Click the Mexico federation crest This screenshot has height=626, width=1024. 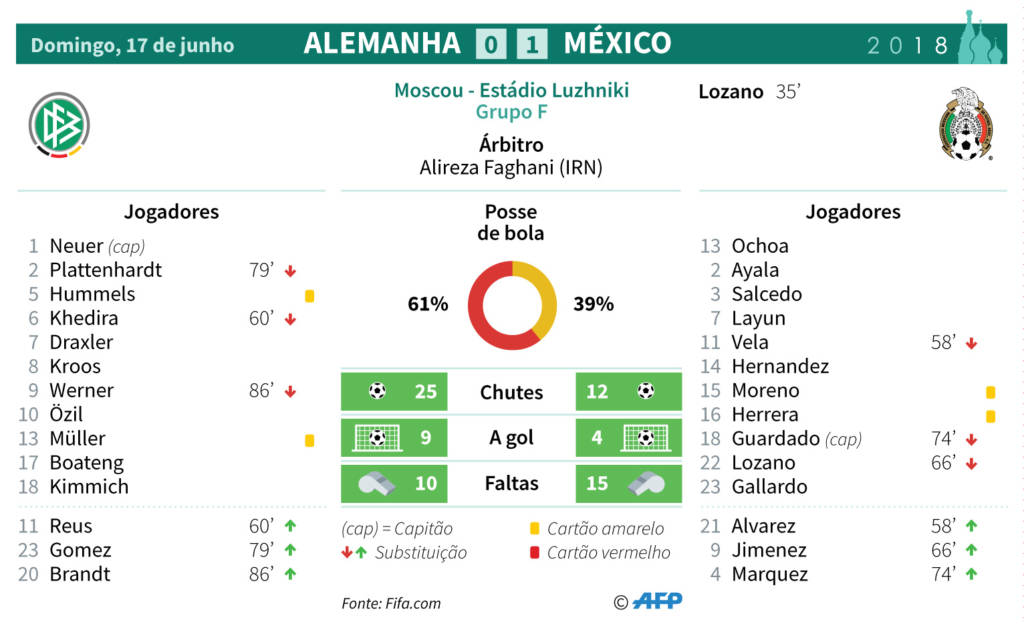point(965,124)
